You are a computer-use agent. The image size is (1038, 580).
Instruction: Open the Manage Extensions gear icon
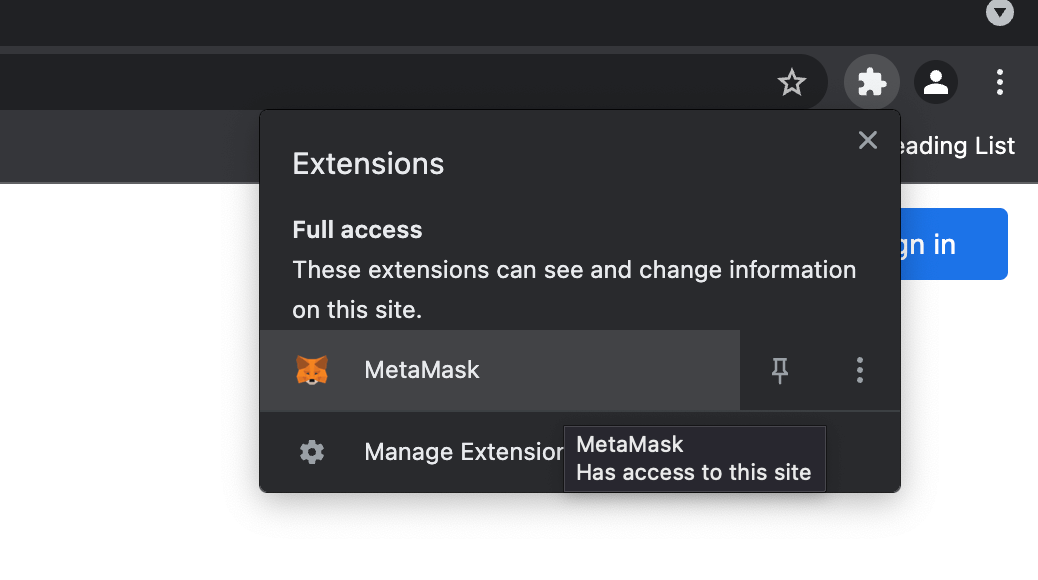pyautogui.click(x=311, y=452)
